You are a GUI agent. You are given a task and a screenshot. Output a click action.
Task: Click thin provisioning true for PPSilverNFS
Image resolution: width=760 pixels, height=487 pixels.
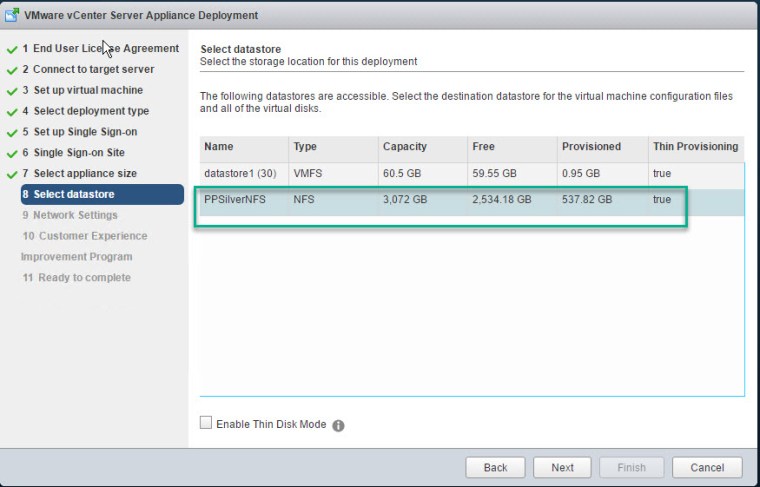click(x=662, y=200)
